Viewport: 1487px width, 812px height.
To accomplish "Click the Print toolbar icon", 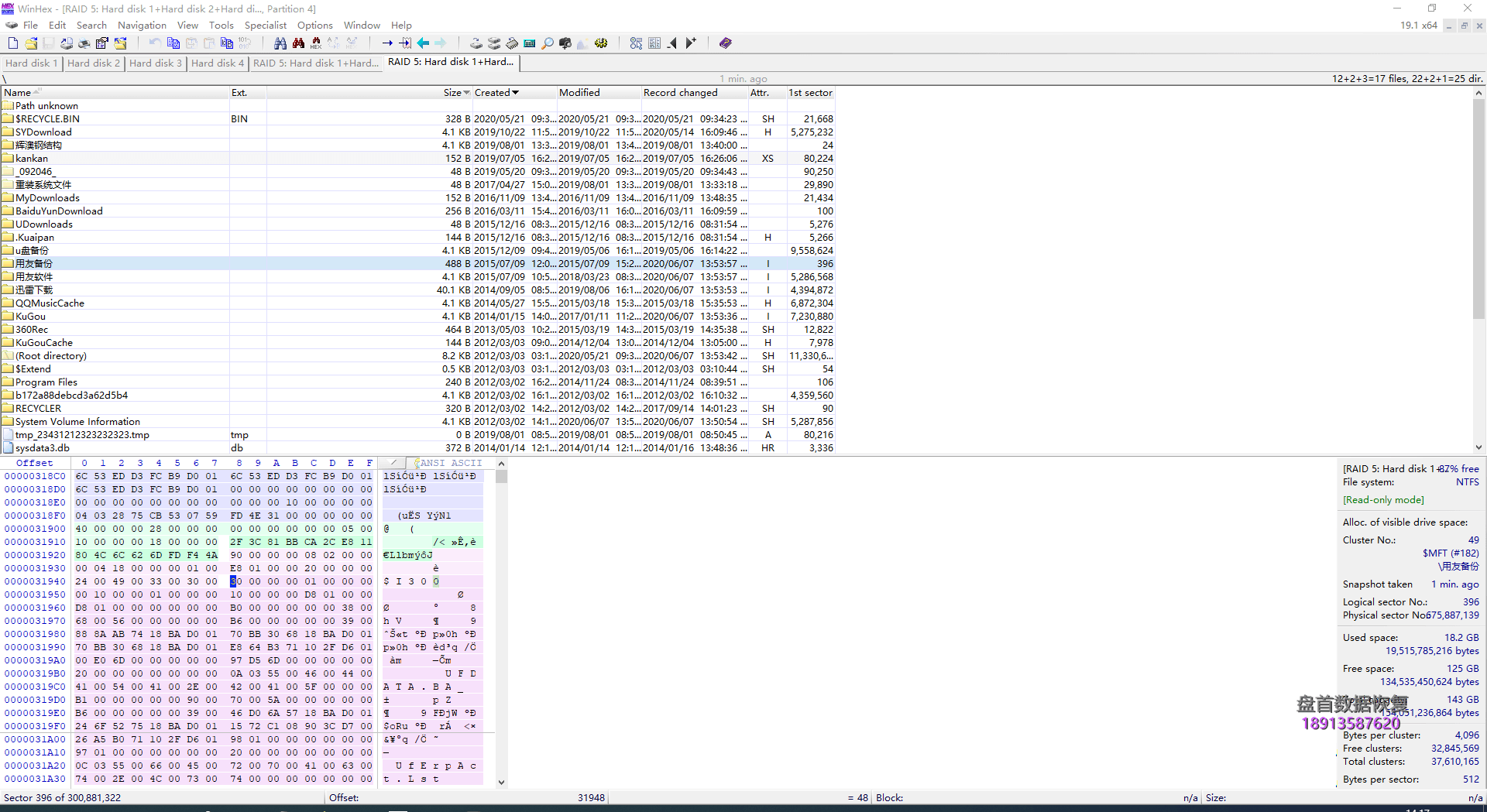I will tap(84, 43).
